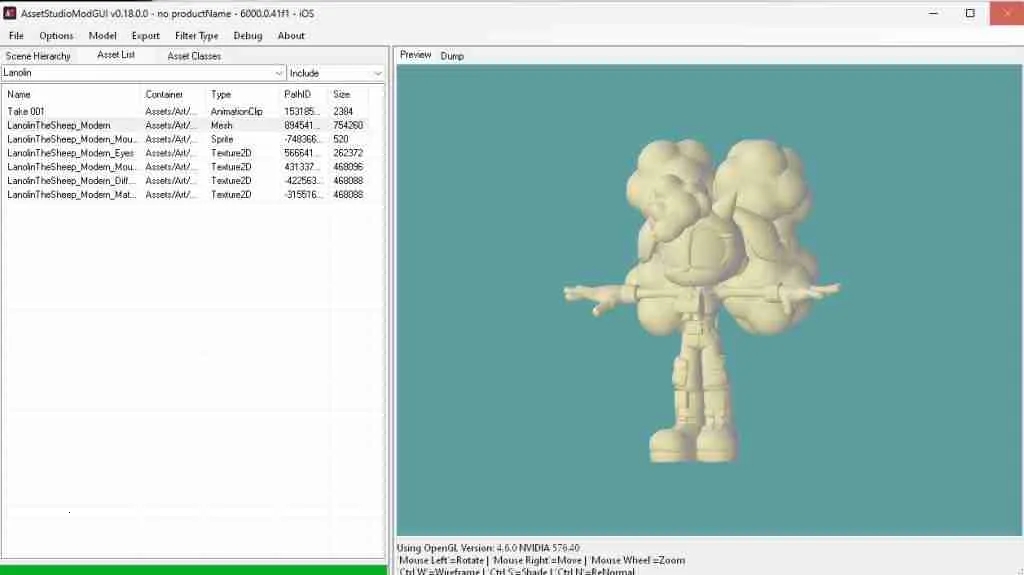Sort assets by Container column header

(x=174, y=95)
